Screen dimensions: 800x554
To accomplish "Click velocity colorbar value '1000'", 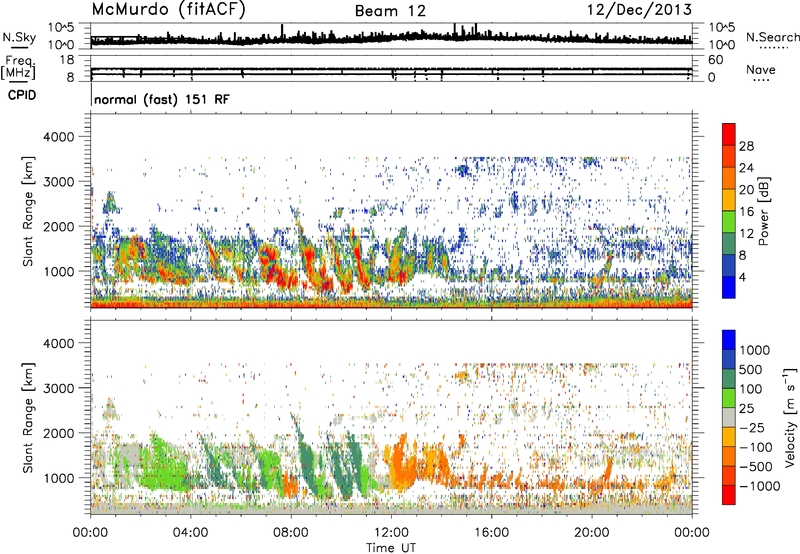I will coord(754,350).
